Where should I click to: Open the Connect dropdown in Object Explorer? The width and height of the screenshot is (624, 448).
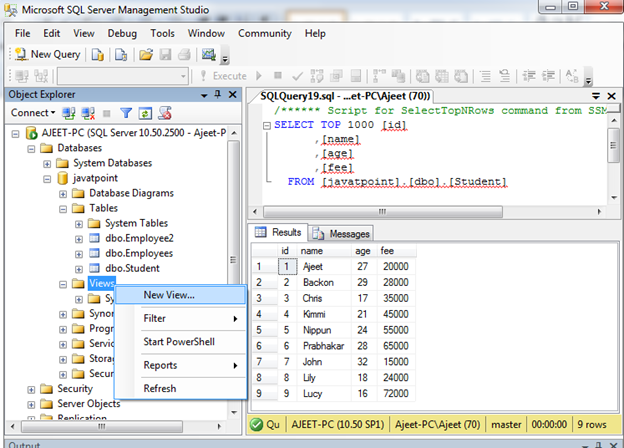[33, 113]
